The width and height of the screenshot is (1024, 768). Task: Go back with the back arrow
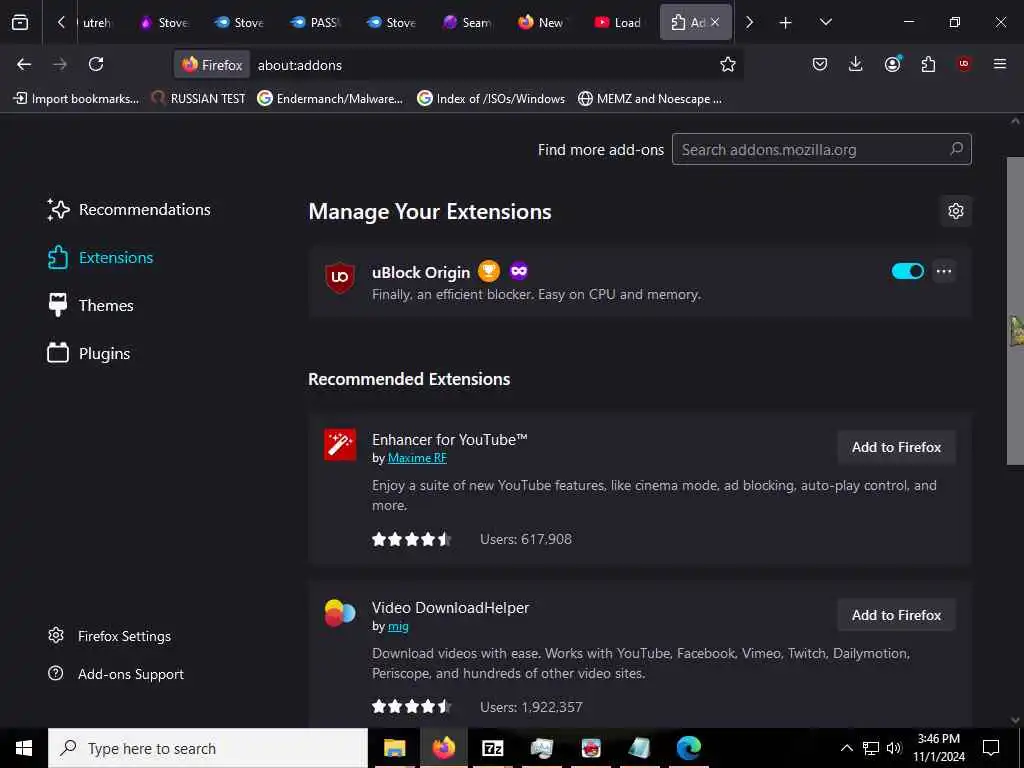pos(24,64)
